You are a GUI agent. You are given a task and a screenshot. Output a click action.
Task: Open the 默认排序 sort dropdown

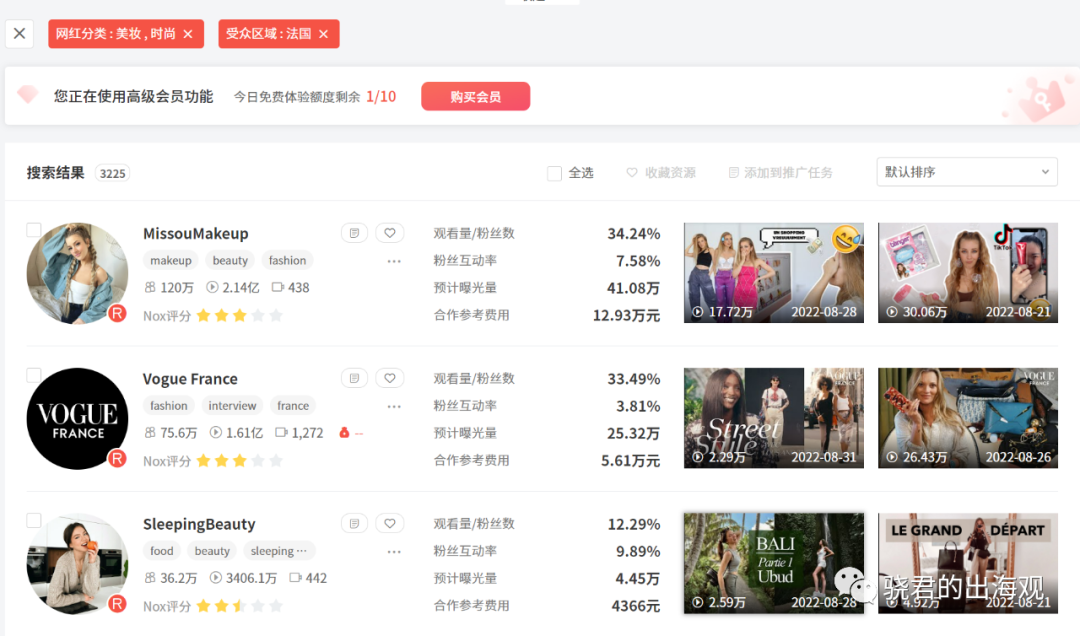click(967, 172)
